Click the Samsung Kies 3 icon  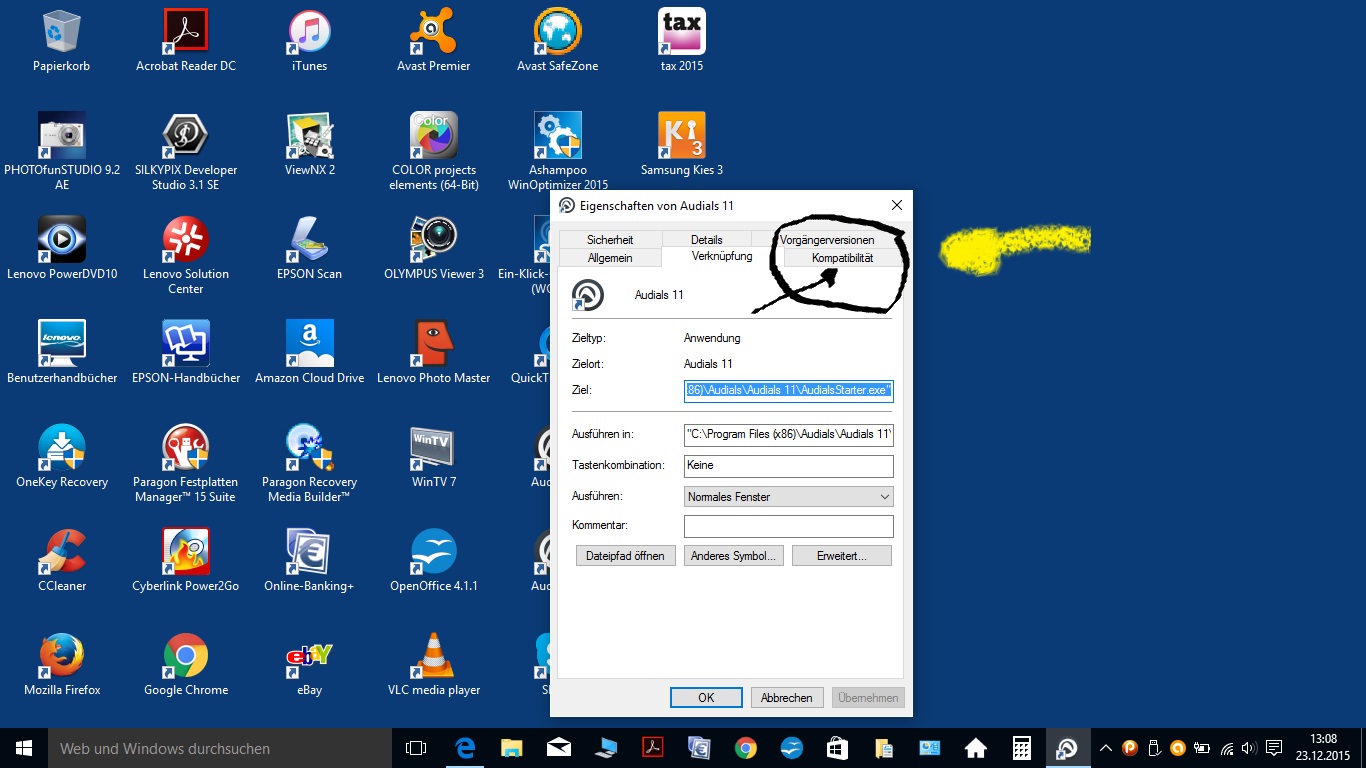682,145
